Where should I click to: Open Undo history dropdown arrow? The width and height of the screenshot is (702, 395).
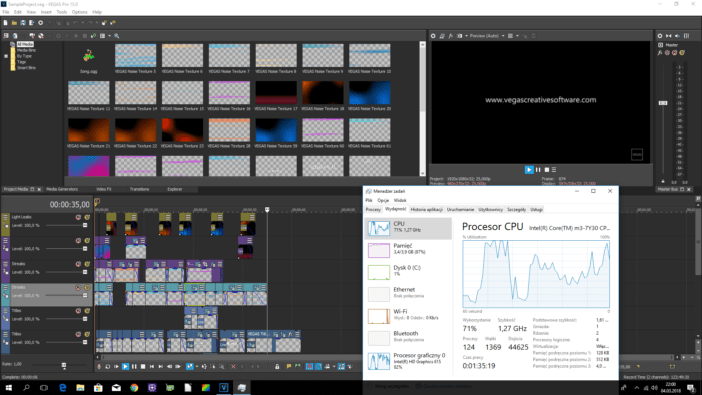tap(83, 22)
